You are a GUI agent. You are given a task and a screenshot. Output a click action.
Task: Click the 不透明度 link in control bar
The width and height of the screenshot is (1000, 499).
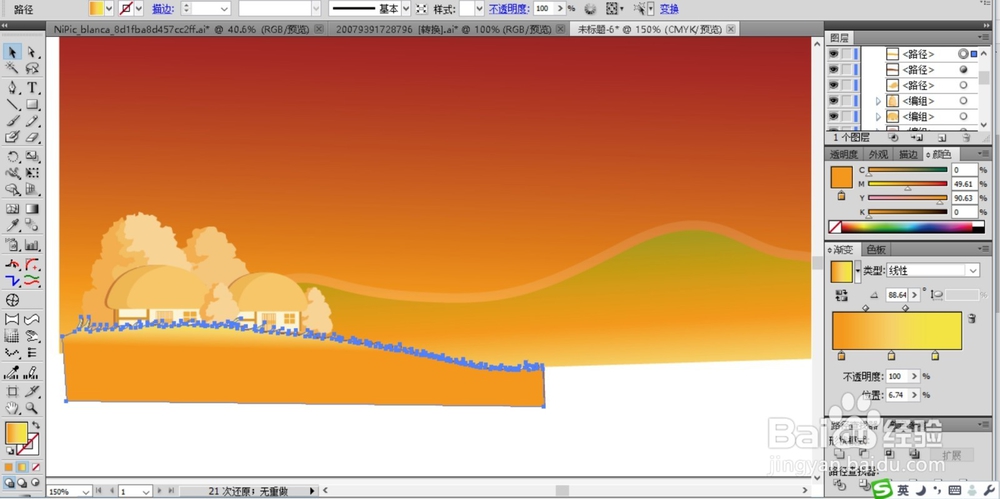coord(509,9)
